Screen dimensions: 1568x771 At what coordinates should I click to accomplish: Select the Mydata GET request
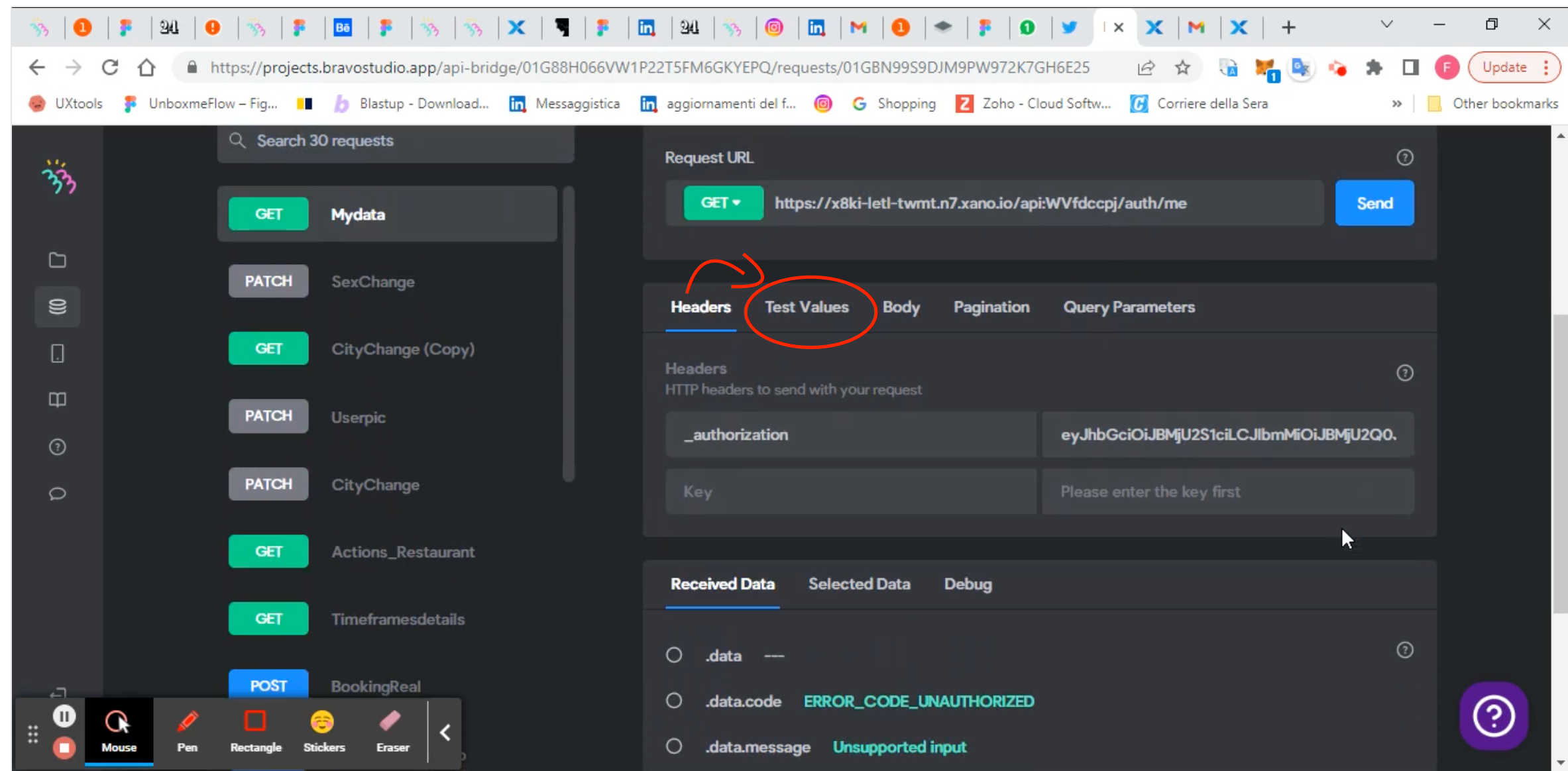click(x=388, y=214)
